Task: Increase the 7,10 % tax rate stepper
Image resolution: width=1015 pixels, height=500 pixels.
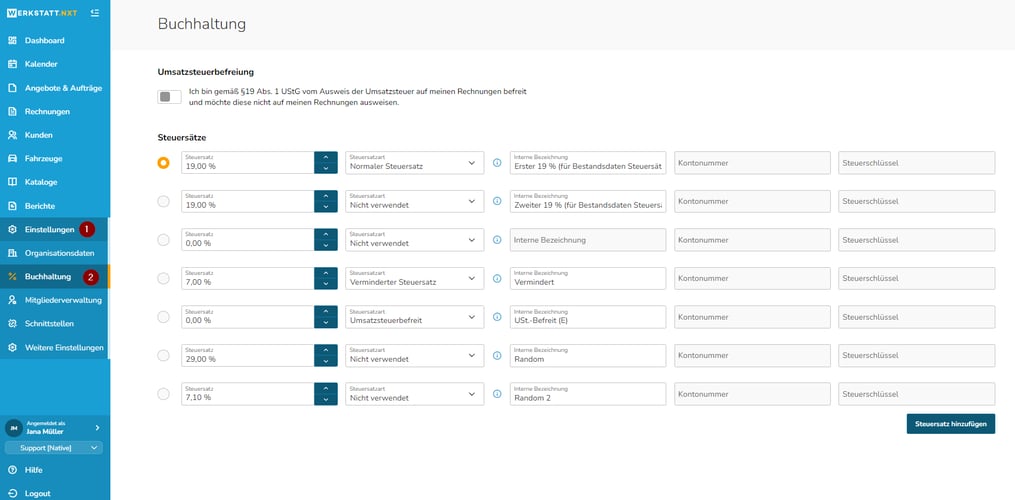Action: point(325,388)
